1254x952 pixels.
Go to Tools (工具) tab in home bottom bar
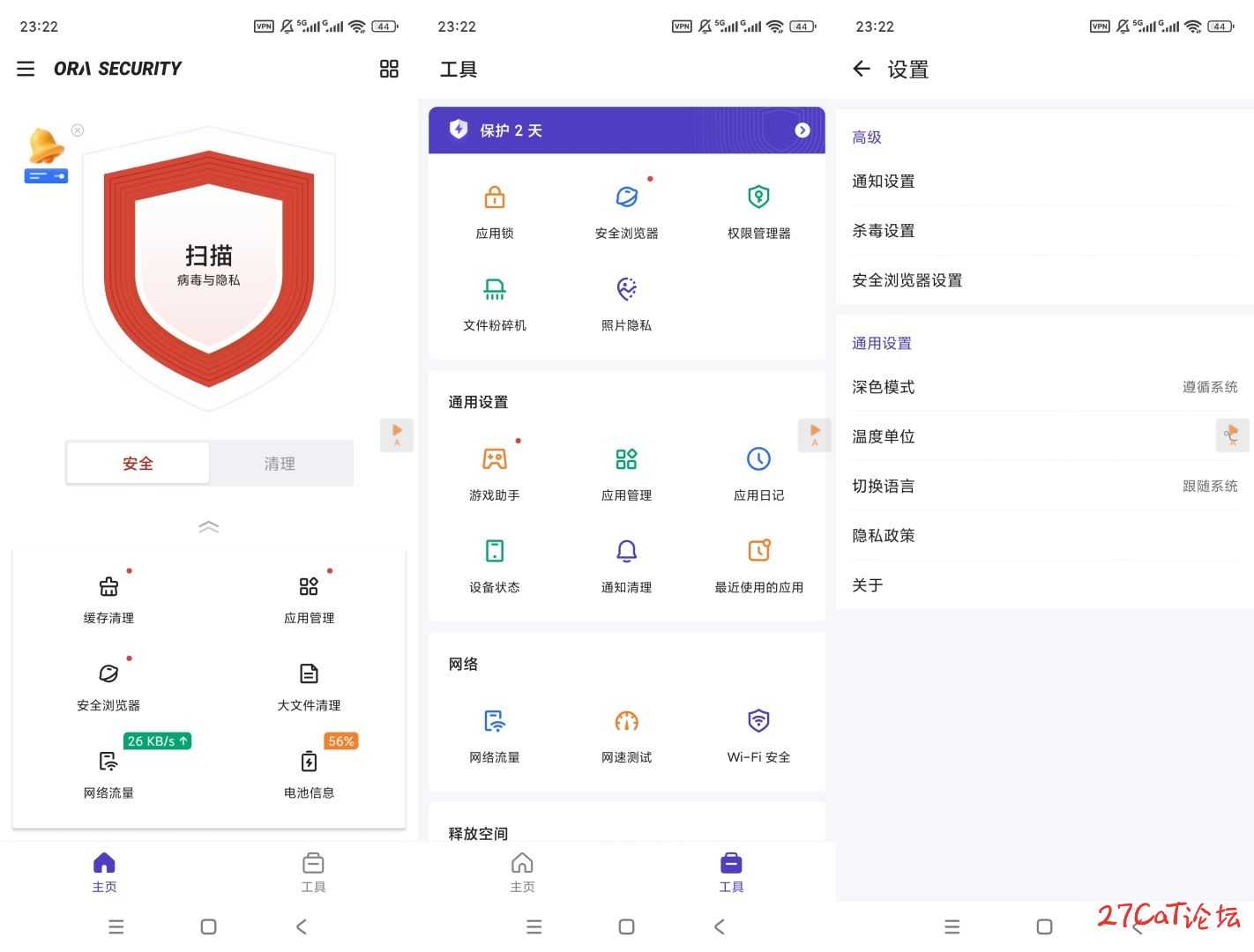(313, 871)
